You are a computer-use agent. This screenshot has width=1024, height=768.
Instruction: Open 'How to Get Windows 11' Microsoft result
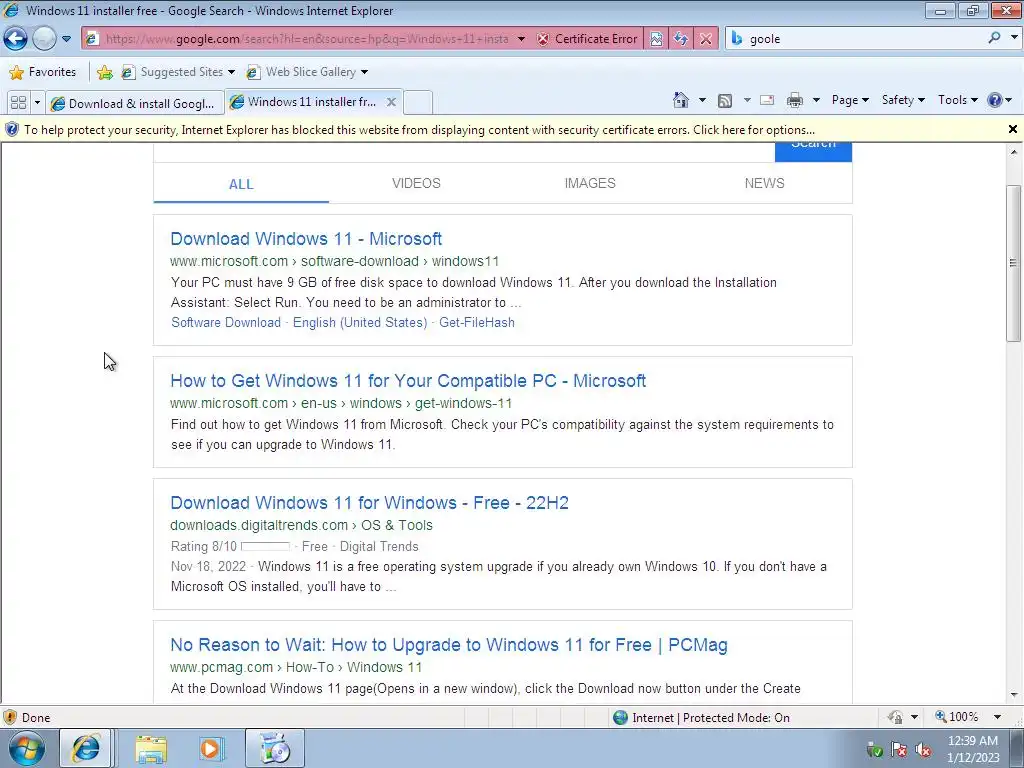[x=408, y=381]
